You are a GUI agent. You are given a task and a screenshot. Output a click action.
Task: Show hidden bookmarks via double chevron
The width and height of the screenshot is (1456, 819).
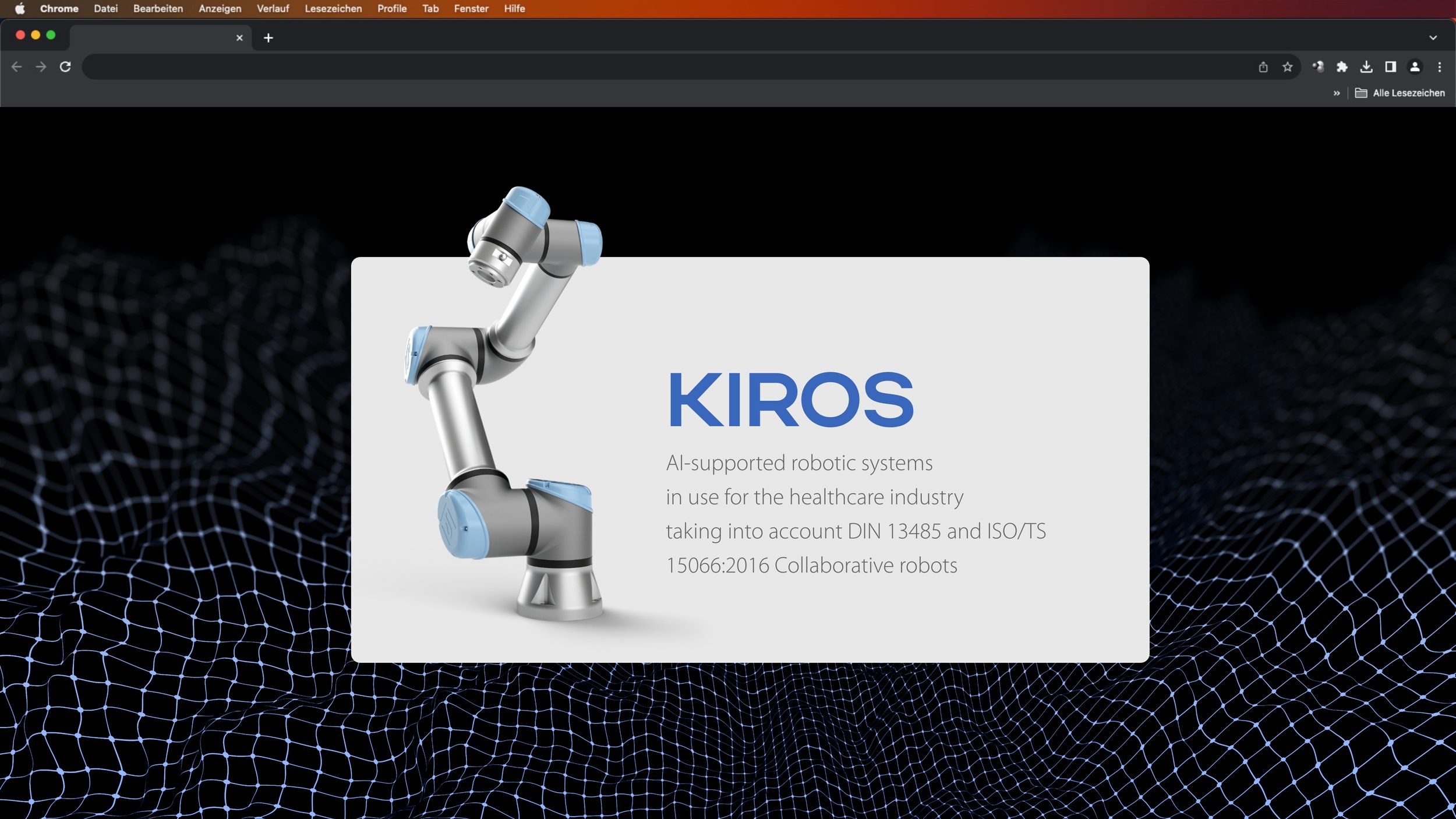(x=1337, y=93)
